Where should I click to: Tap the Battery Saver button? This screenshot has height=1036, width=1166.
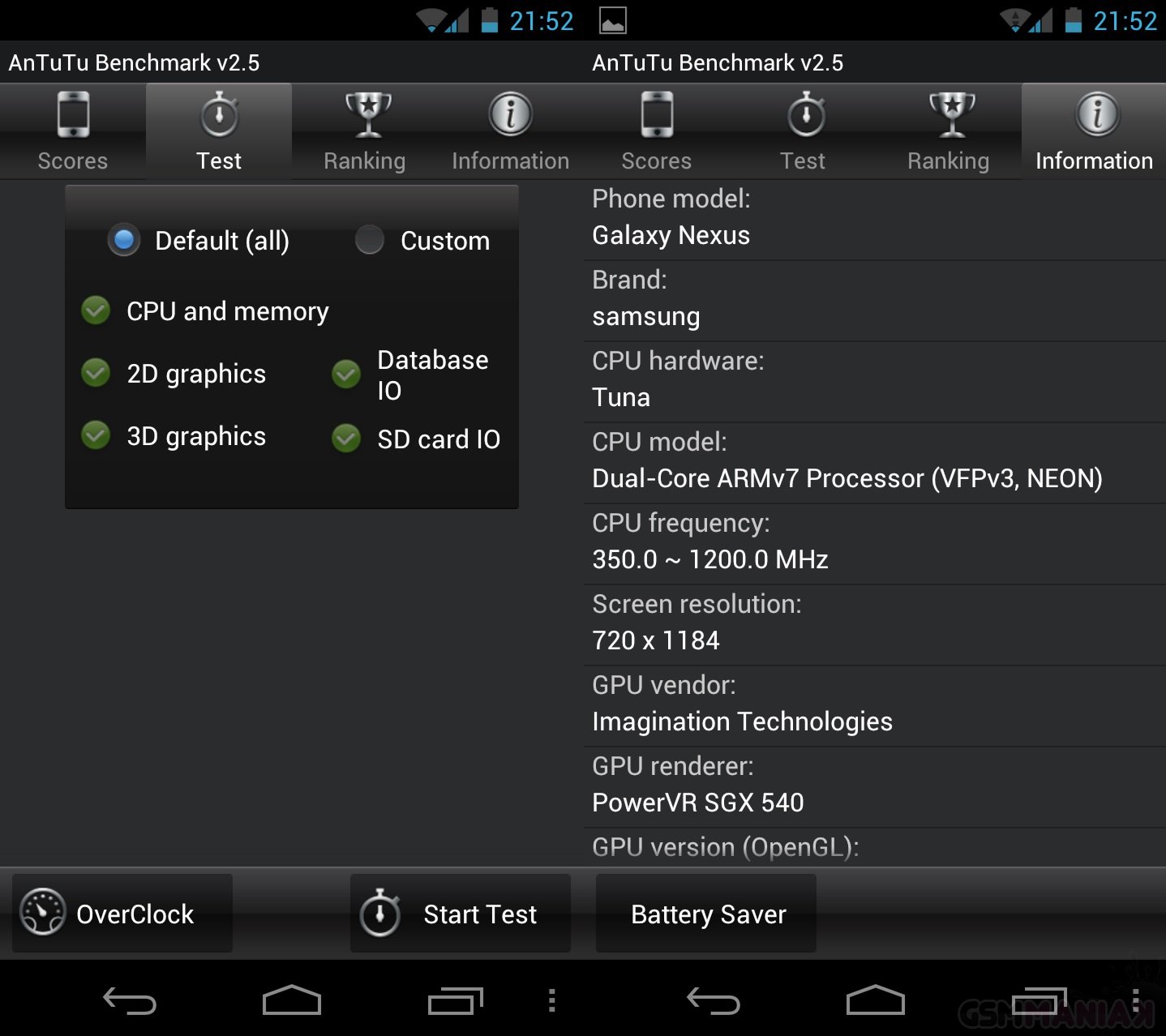706,914
